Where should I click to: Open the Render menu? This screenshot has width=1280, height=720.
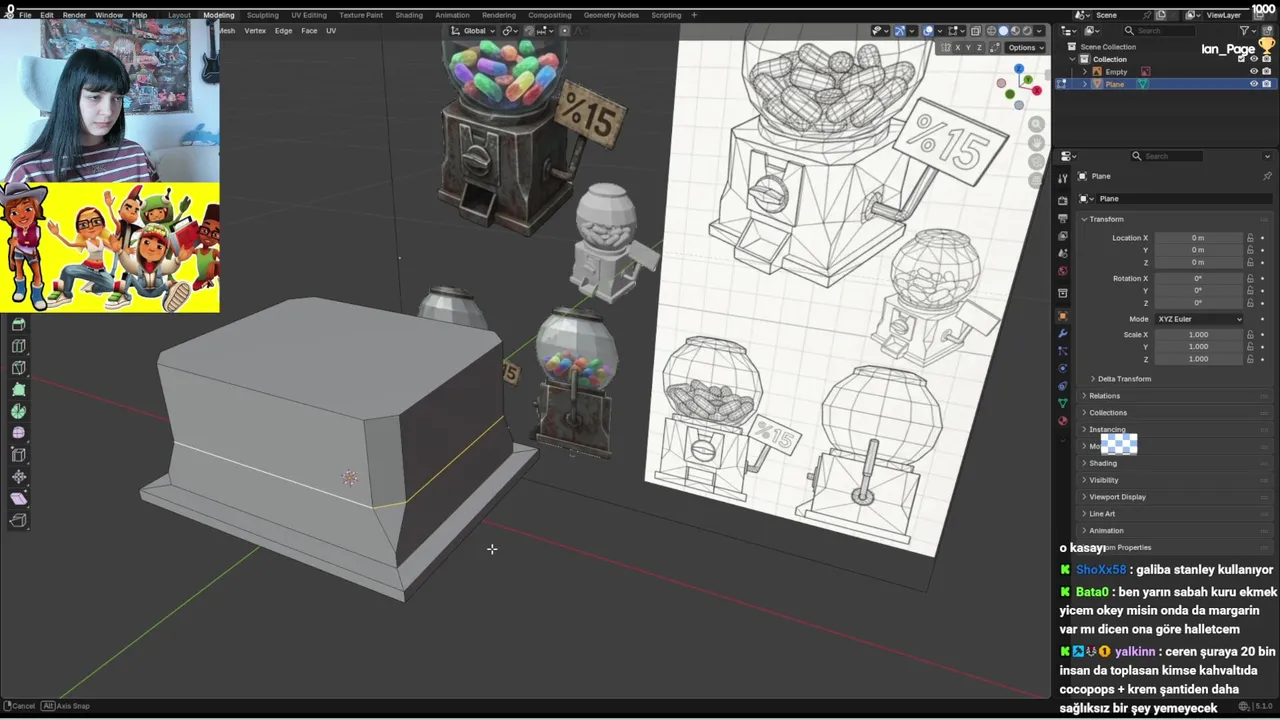click(74, 15)
